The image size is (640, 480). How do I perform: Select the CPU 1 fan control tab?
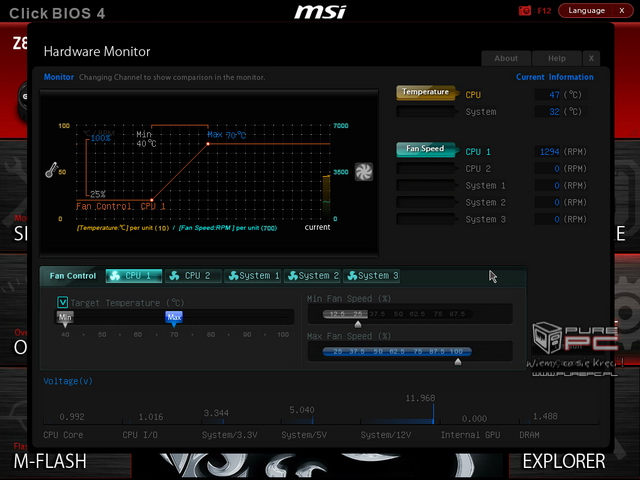[134, 276]
